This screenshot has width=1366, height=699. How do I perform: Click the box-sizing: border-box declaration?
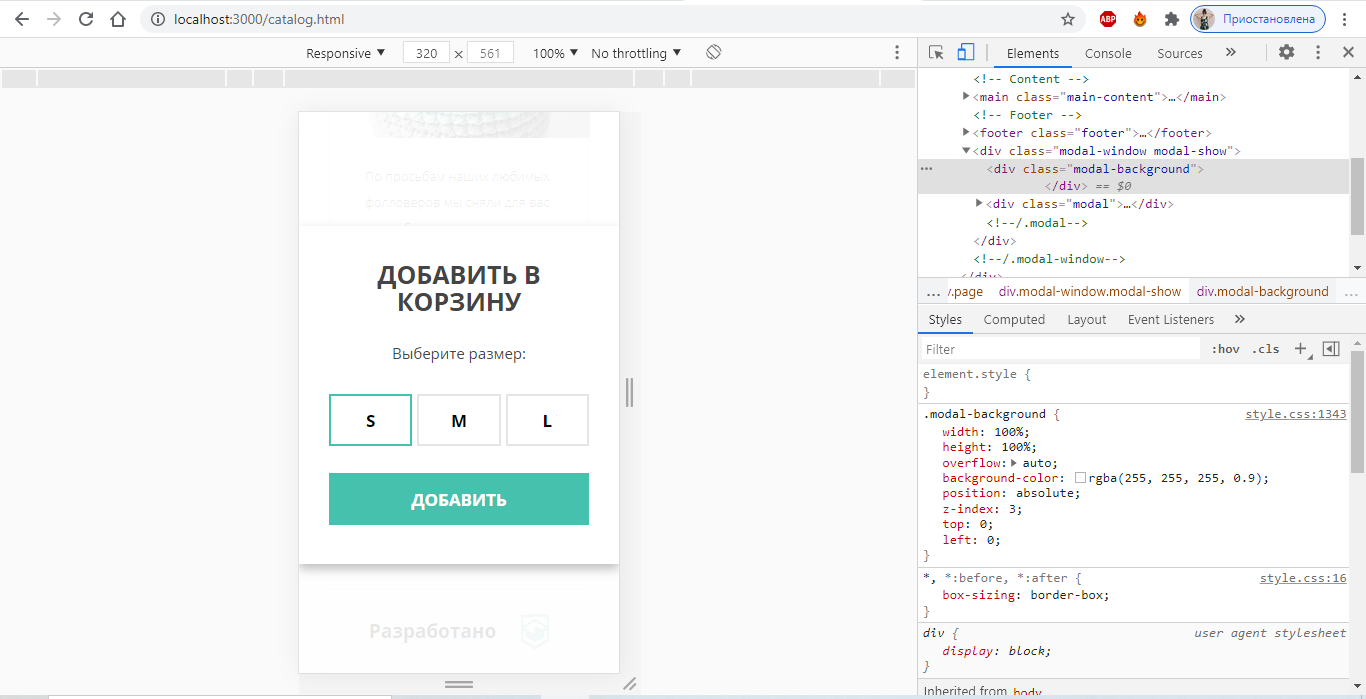point(1025,595)
